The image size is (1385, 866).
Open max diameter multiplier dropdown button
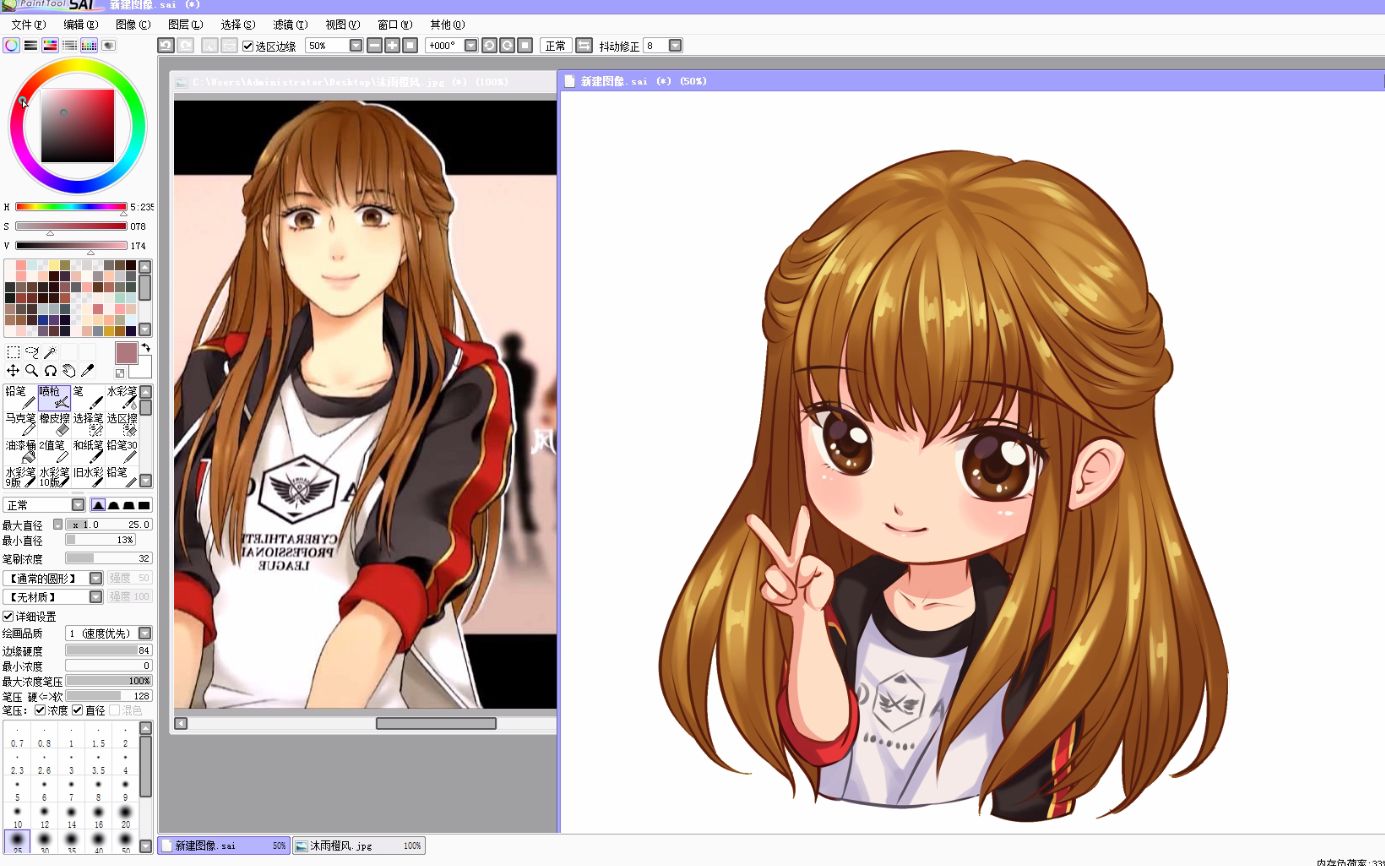pyautogui.click(x=58, y=524)
